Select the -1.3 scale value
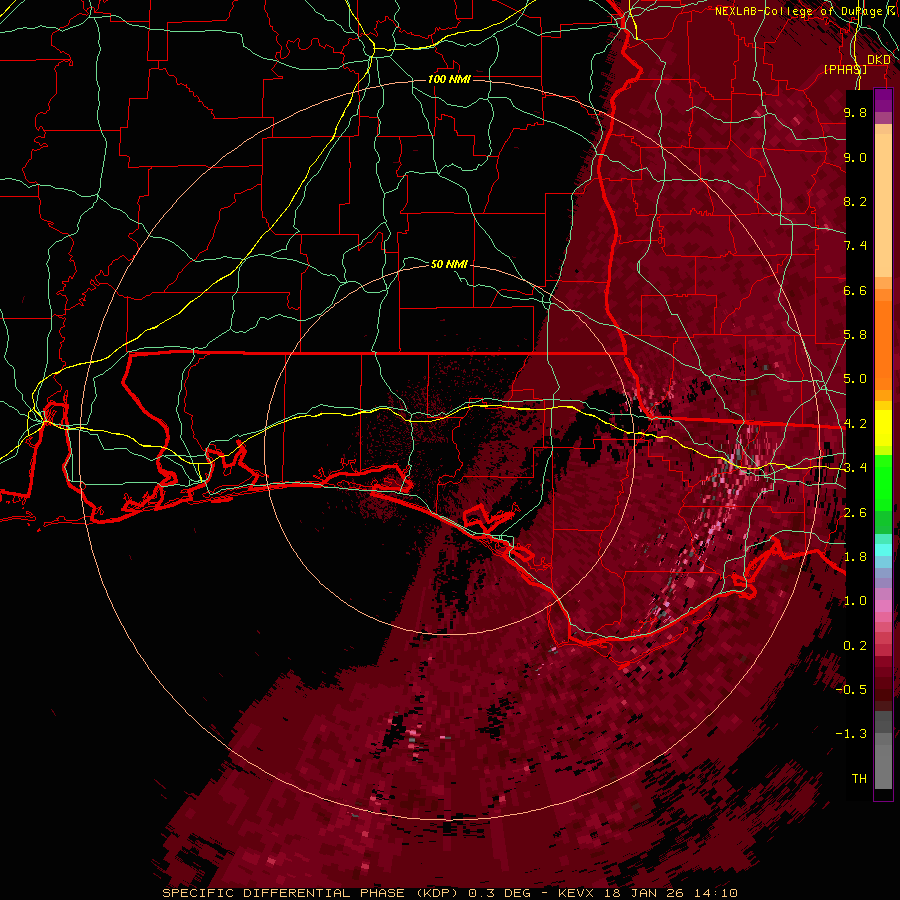Image resolution: width=900 pixels, height=900 pixels. click(852, 734)
